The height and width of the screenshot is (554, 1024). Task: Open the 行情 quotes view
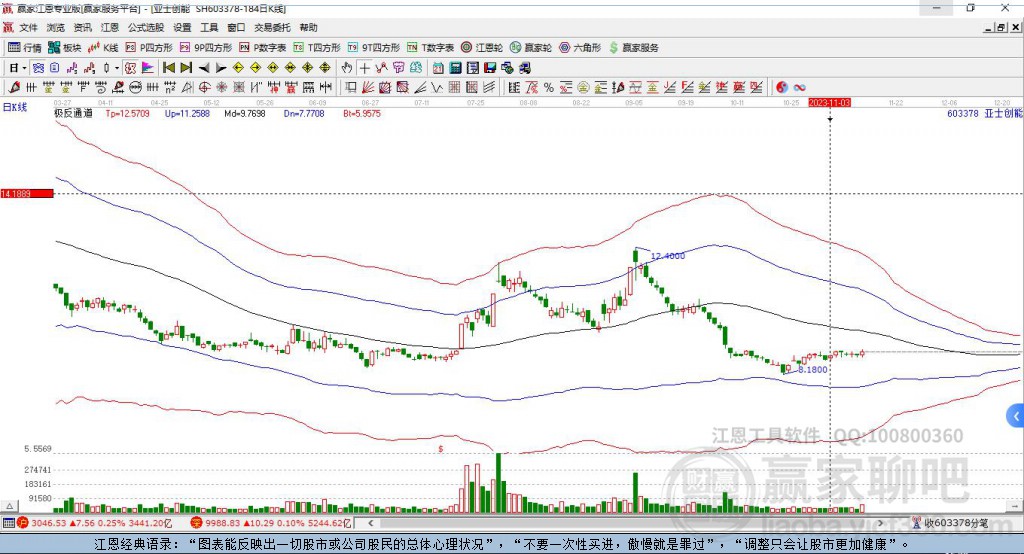point(24,48)
